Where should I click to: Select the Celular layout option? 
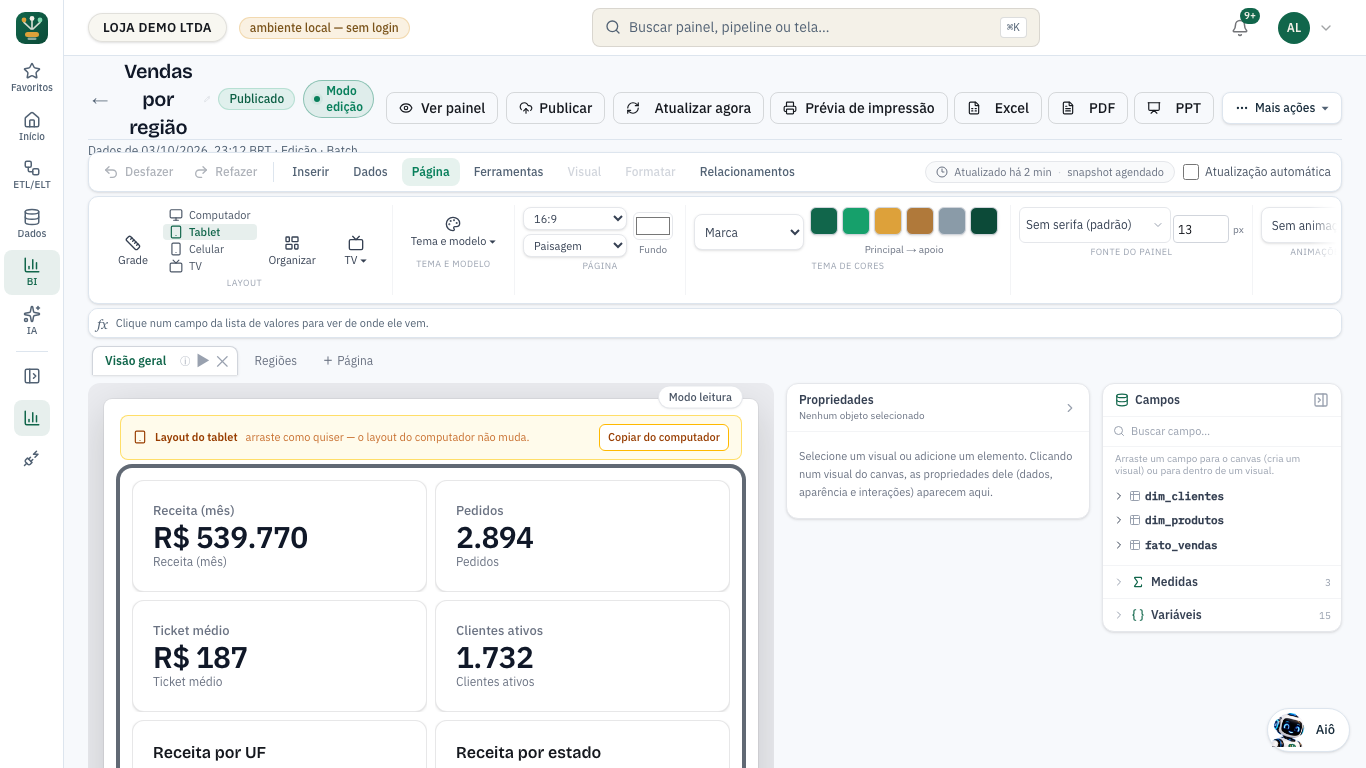210,249
